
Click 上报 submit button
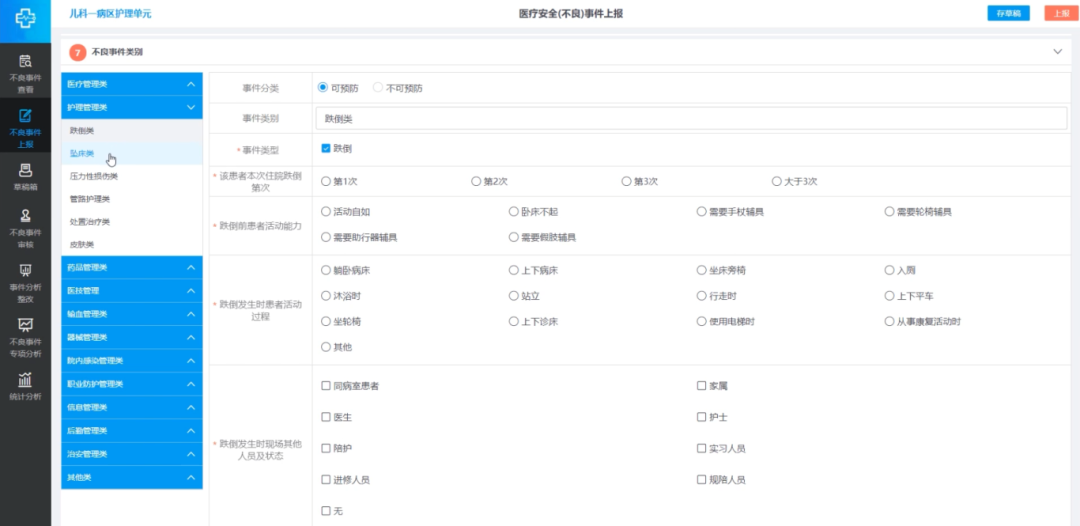click(1060, 14)
